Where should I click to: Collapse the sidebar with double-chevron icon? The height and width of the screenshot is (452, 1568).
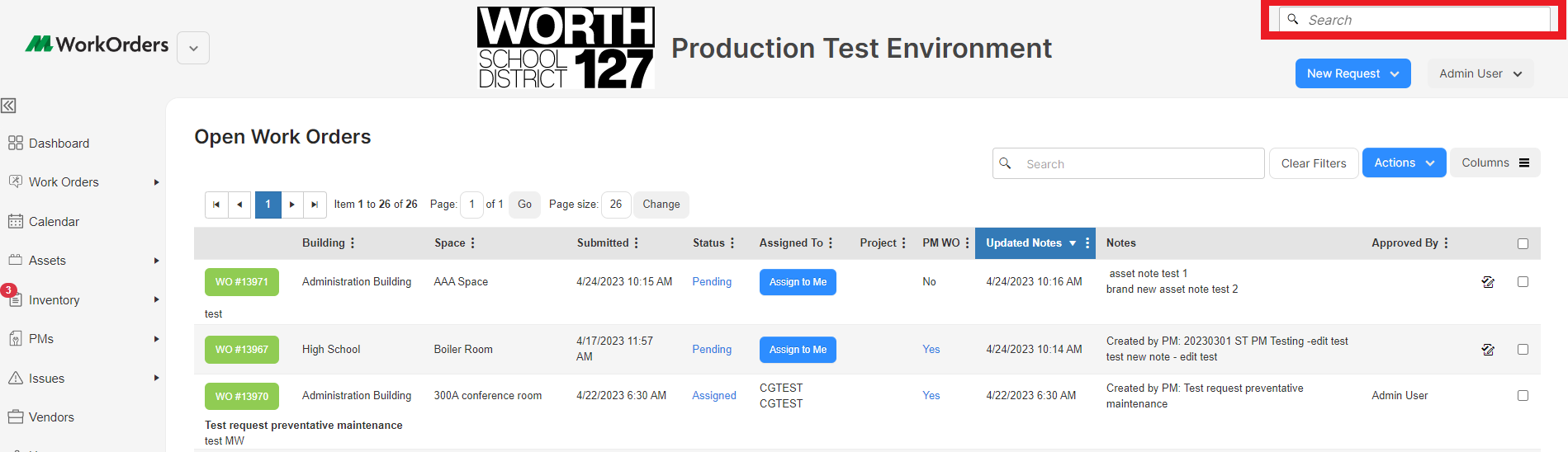[8, 106]
